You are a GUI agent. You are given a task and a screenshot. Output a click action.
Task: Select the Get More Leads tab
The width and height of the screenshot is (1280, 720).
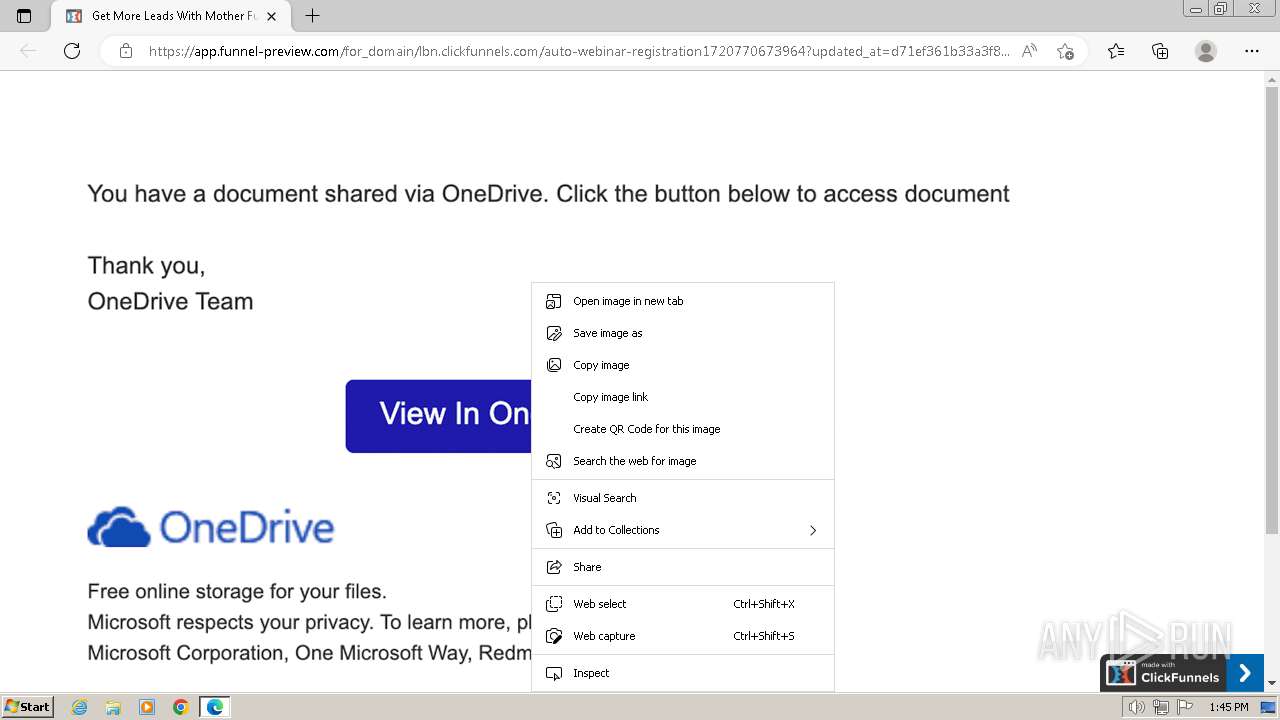[x=170, y=16]
